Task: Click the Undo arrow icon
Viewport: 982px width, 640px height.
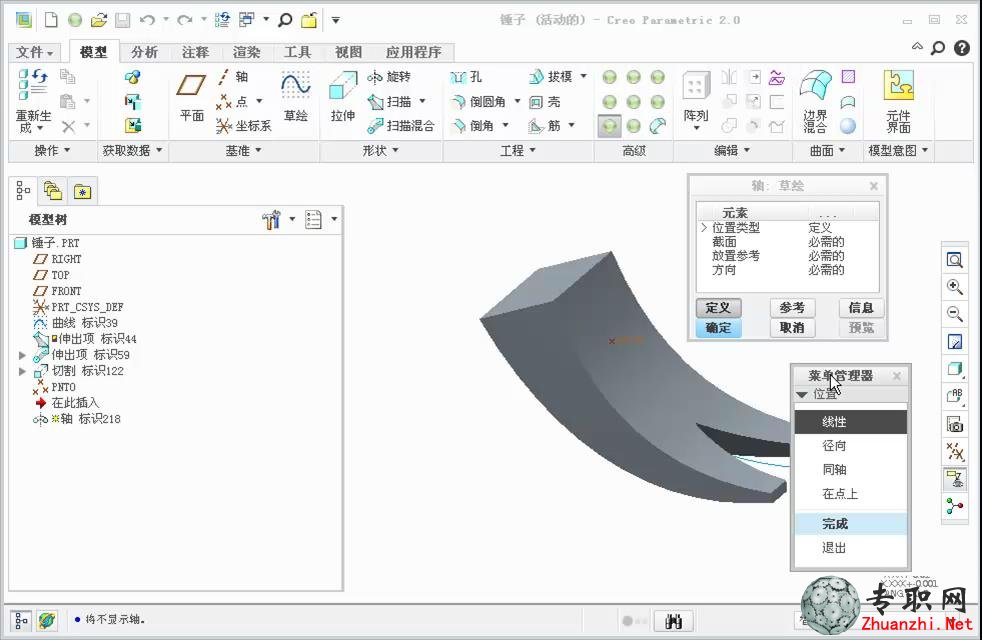Action: point(147,20)
